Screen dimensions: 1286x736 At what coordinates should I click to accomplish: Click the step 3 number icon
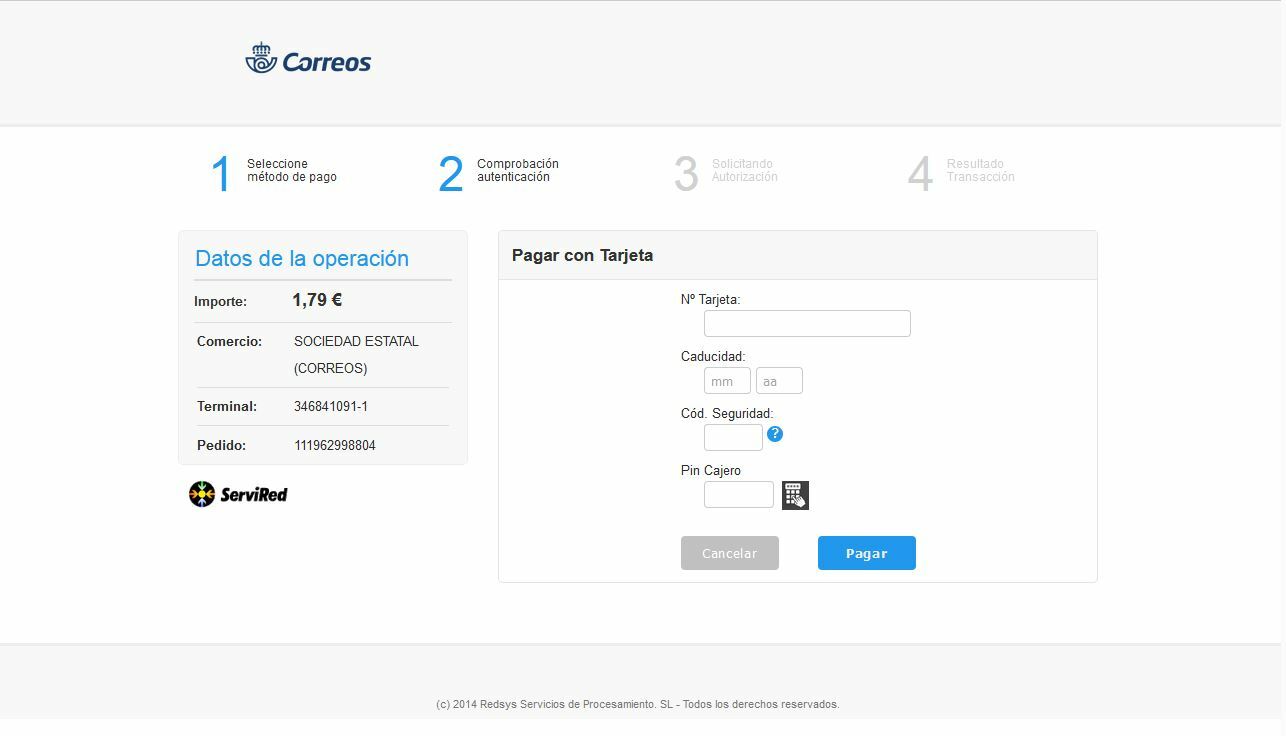pyautogui.click(x=686, y=174)
